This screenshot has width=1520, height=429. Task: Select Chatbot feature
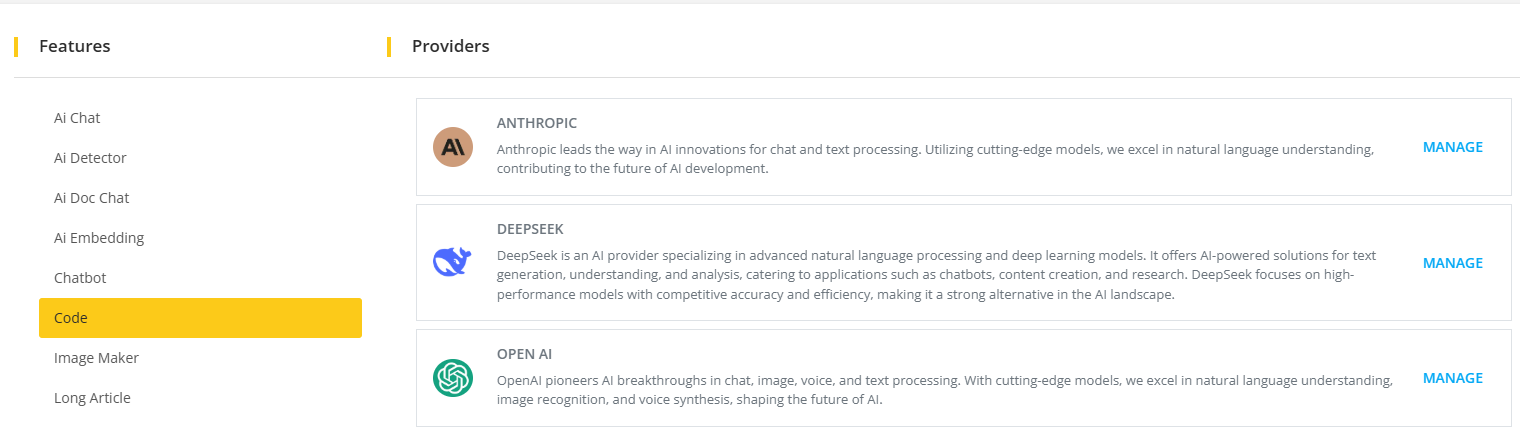click(x=80, y=278)
